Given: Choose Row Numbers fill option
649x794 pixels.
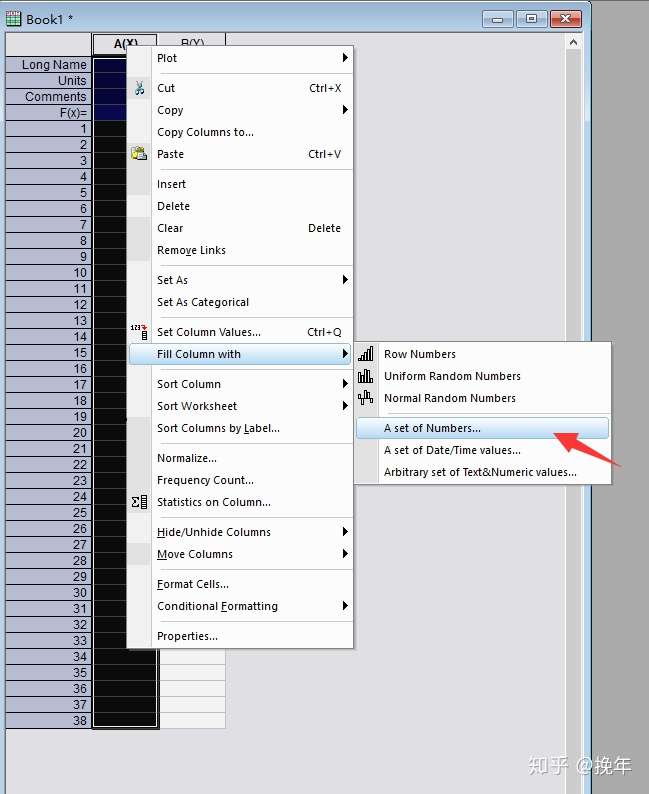Looking at the screenshot, I should [x=482, y=354].
